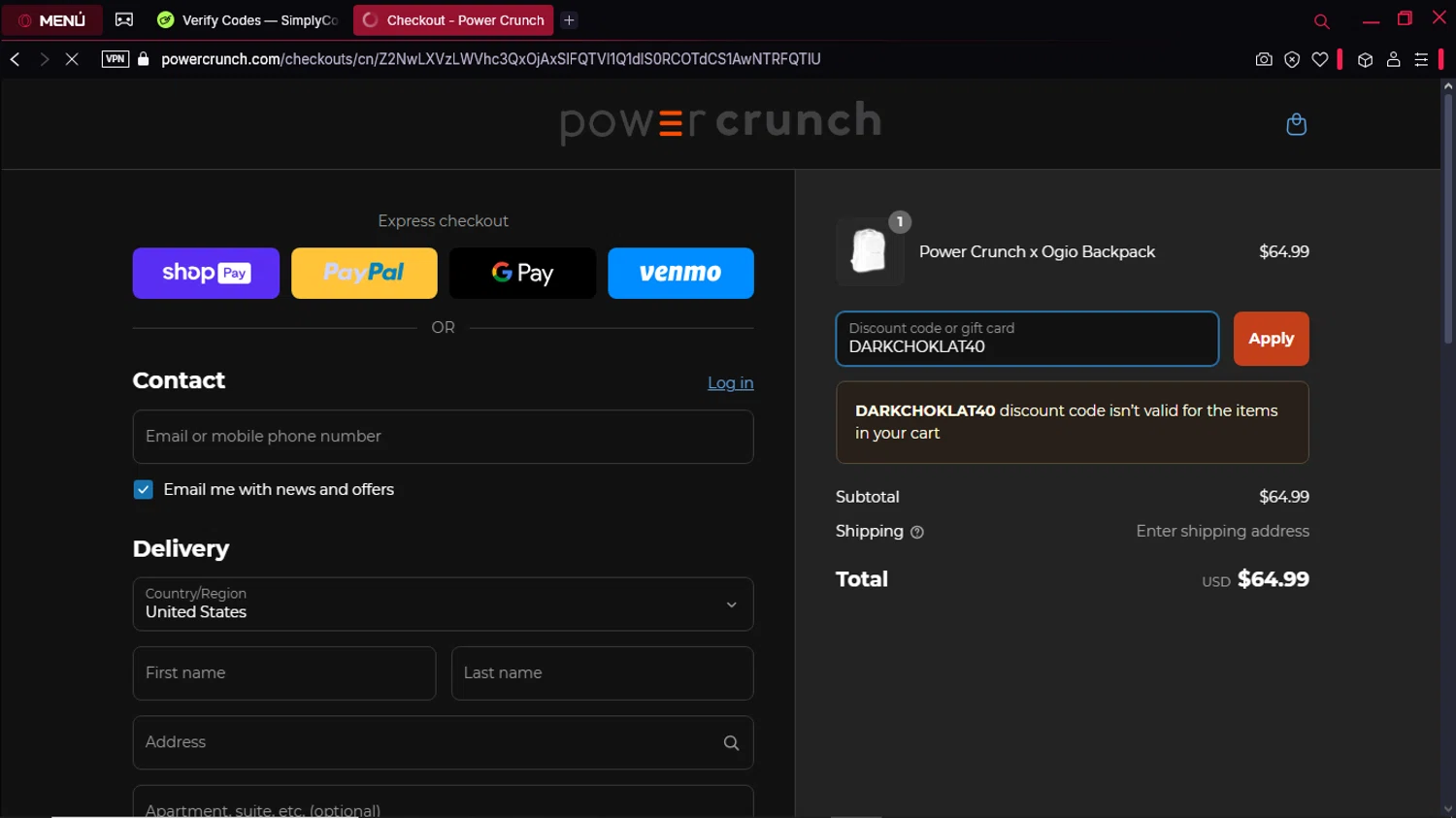The width and height of the screenshot is (1456, 818).
Task: Pay with Venmo express checkout
Action: point(680,273)
